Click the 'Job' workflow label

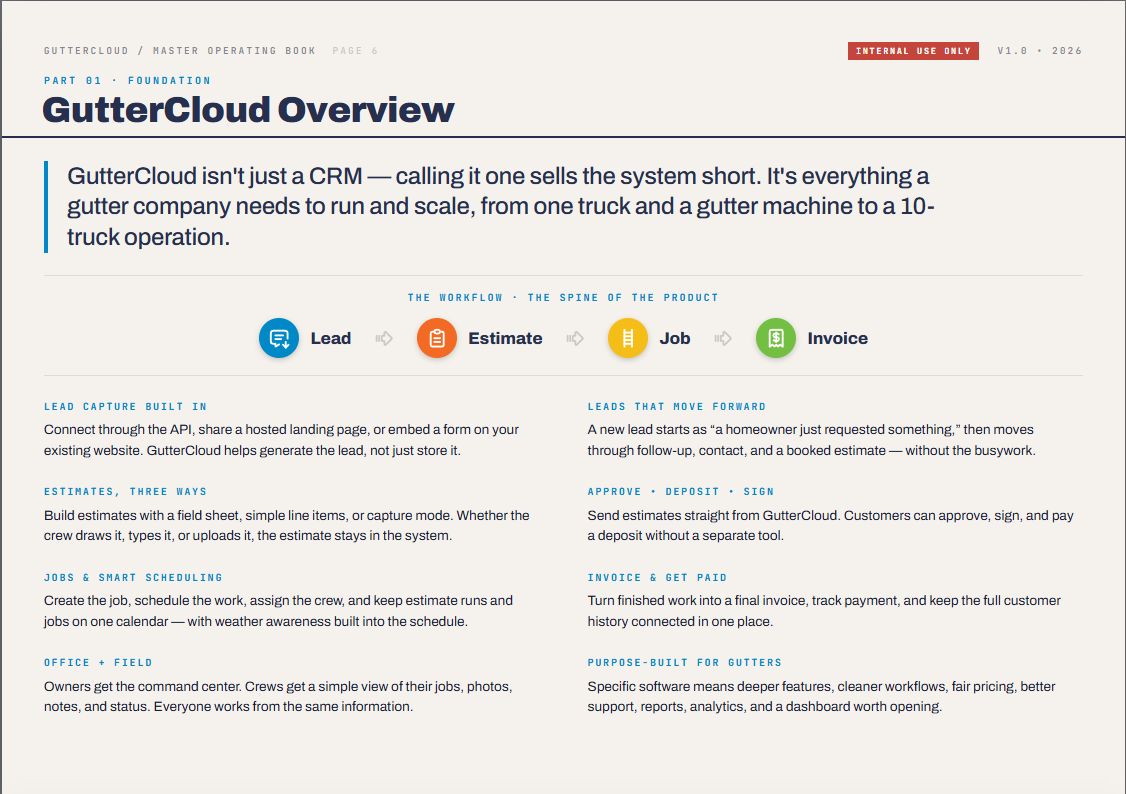pyautogui.click(x=675, y=338)
